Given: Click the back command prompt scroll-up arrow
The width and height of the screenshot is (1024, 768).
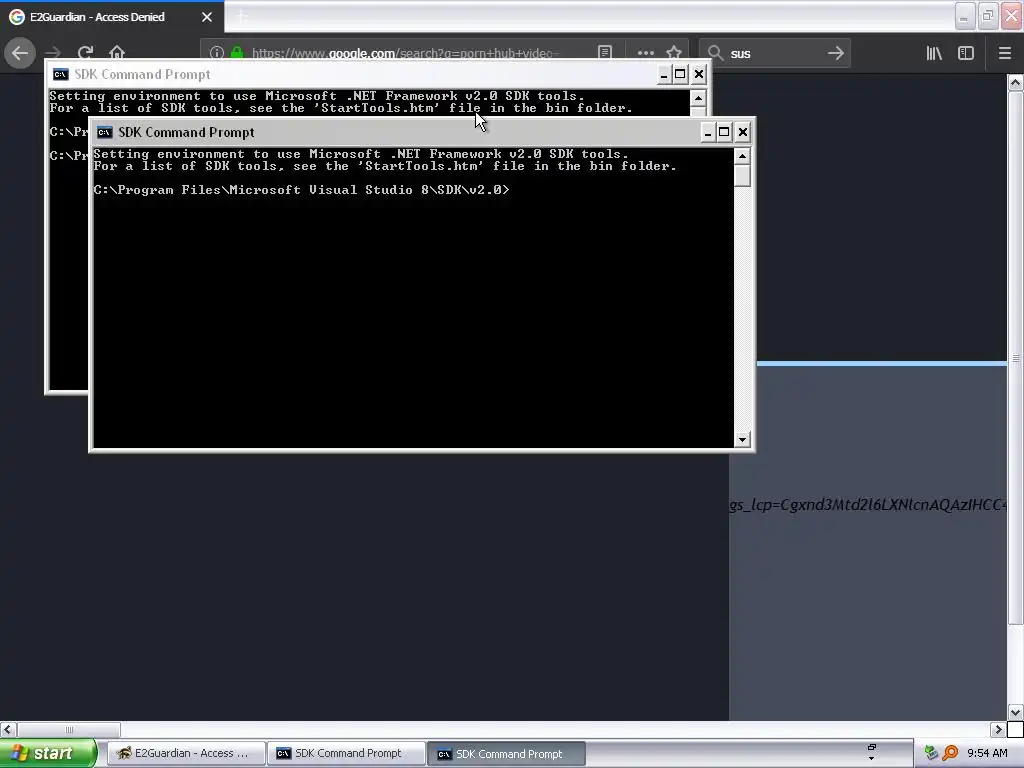Looking at the screenshot, I should [x=698, y=99].
